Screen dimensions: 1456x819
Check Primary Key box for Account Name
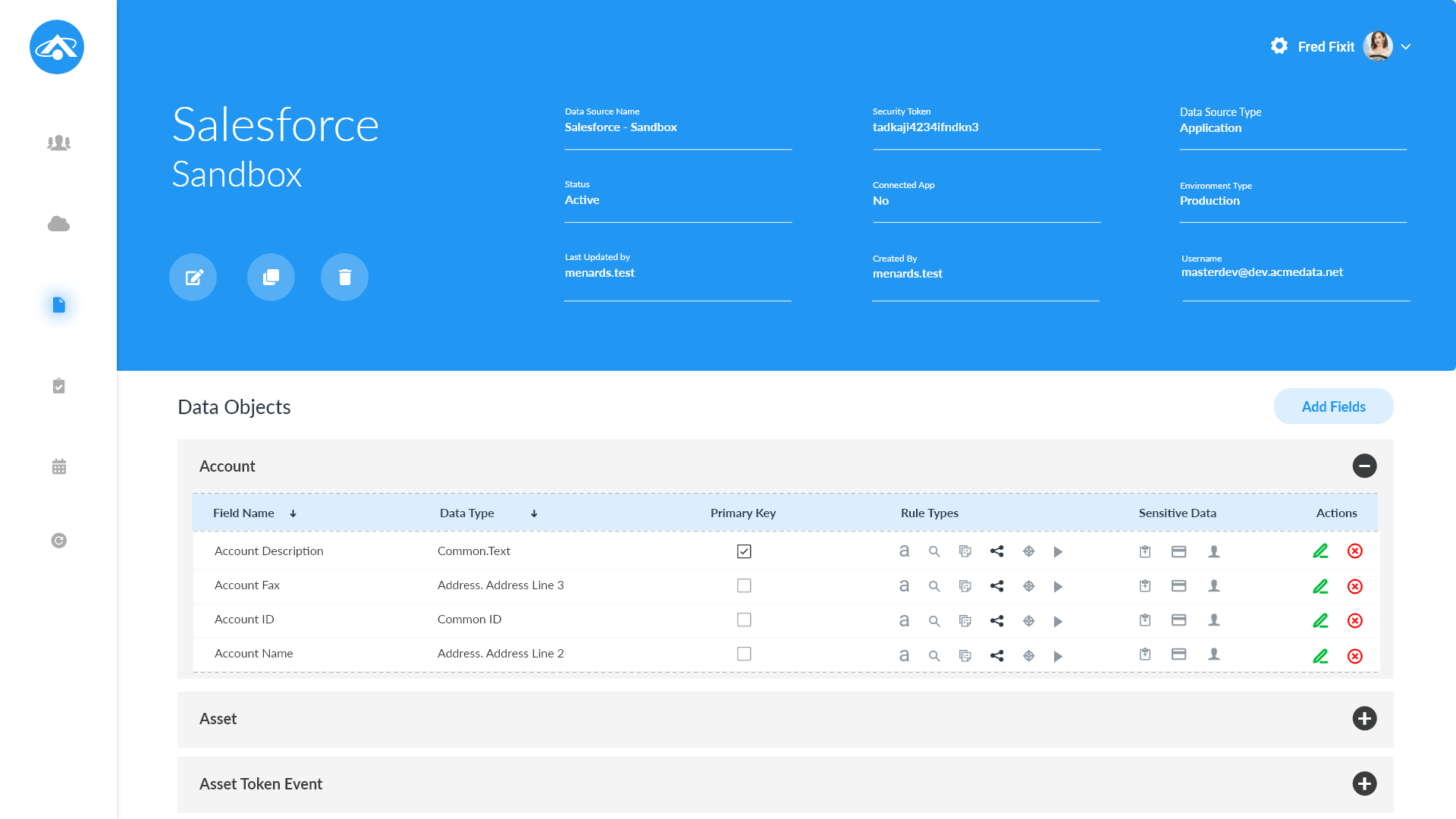tap(744, 654)
